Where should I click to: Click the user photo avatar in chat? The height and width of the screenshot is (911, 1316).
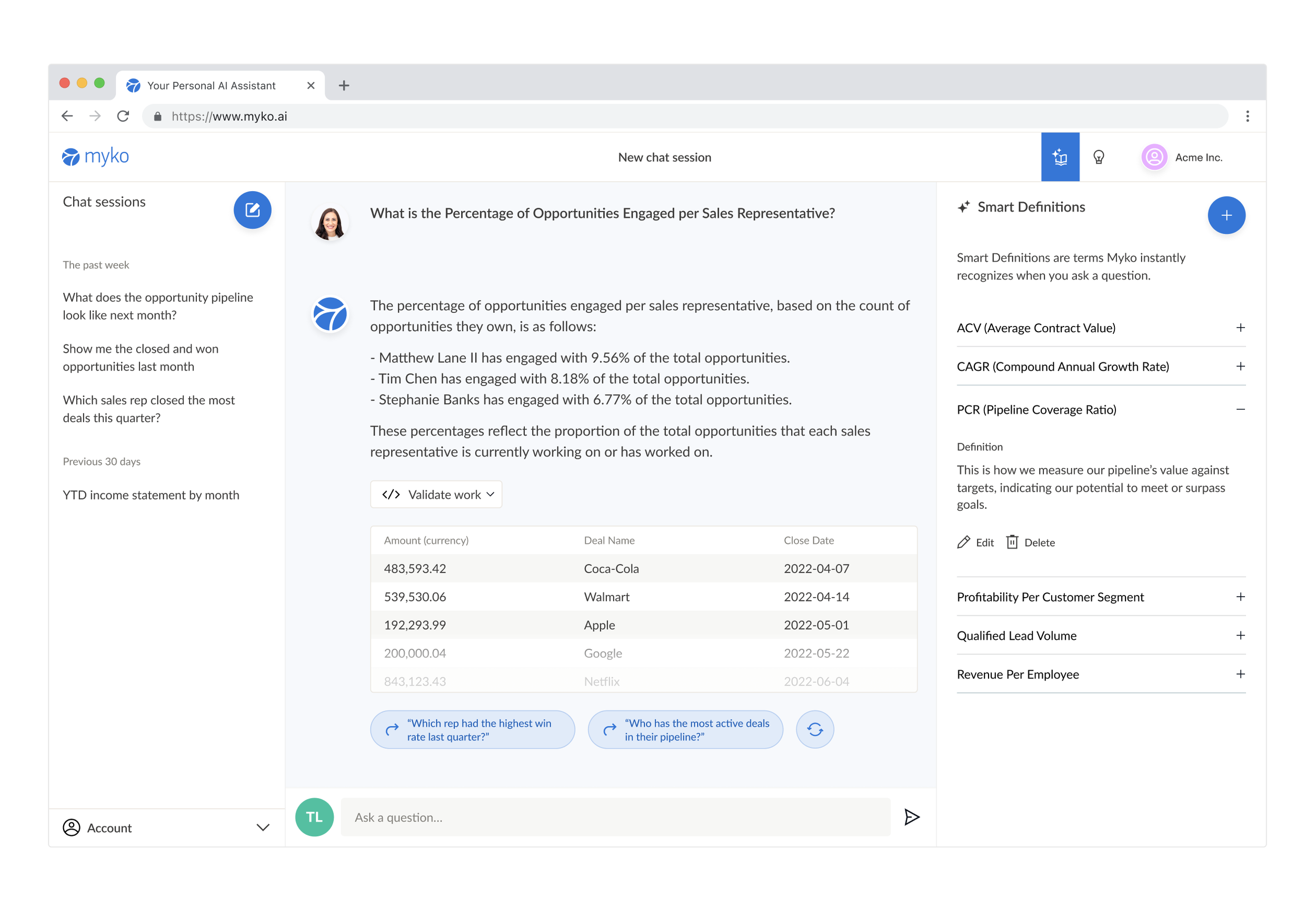pos(330,223)
